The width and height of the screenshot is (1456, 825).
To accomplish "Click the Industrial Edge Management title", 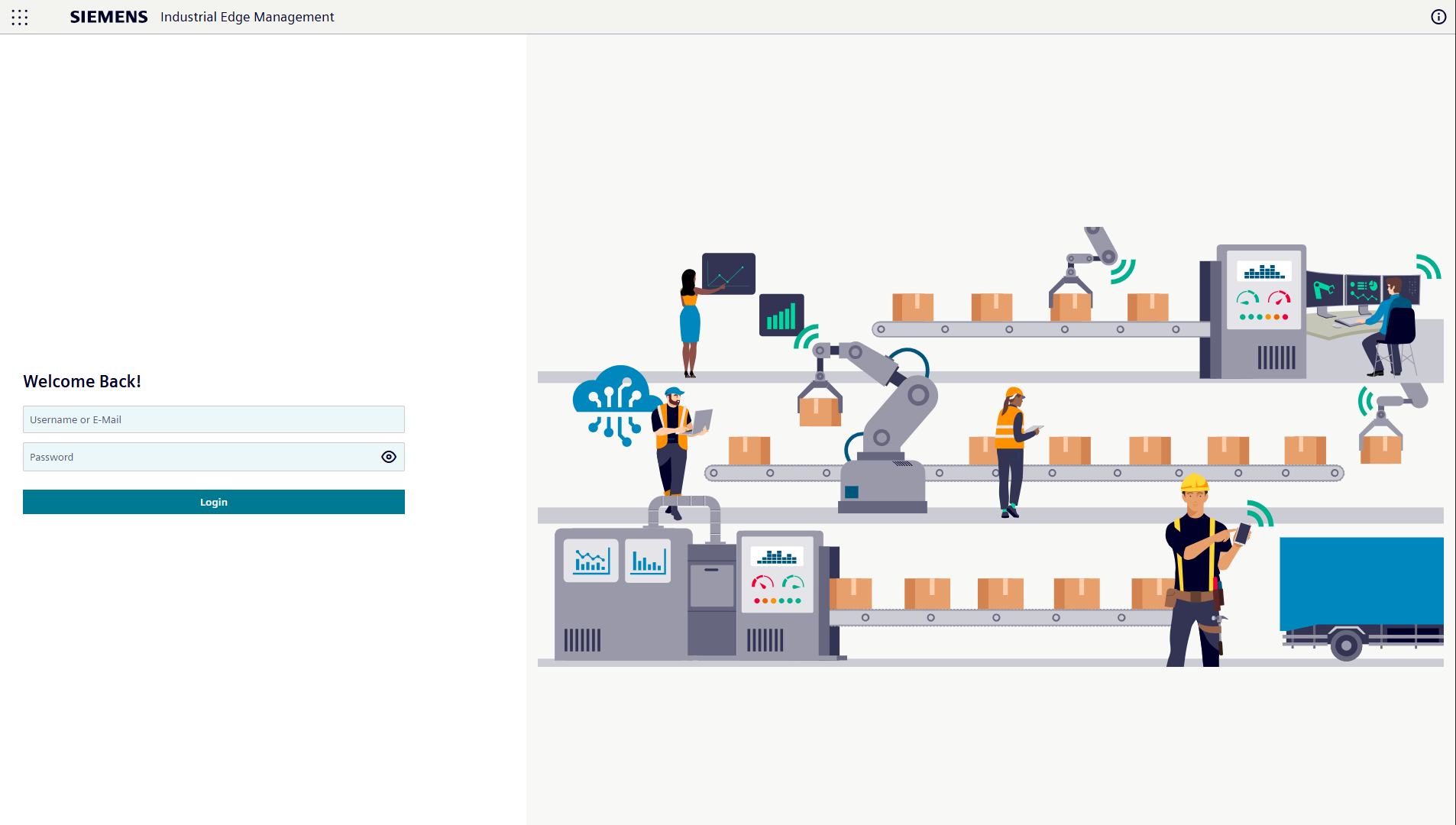I will point(247,17).
